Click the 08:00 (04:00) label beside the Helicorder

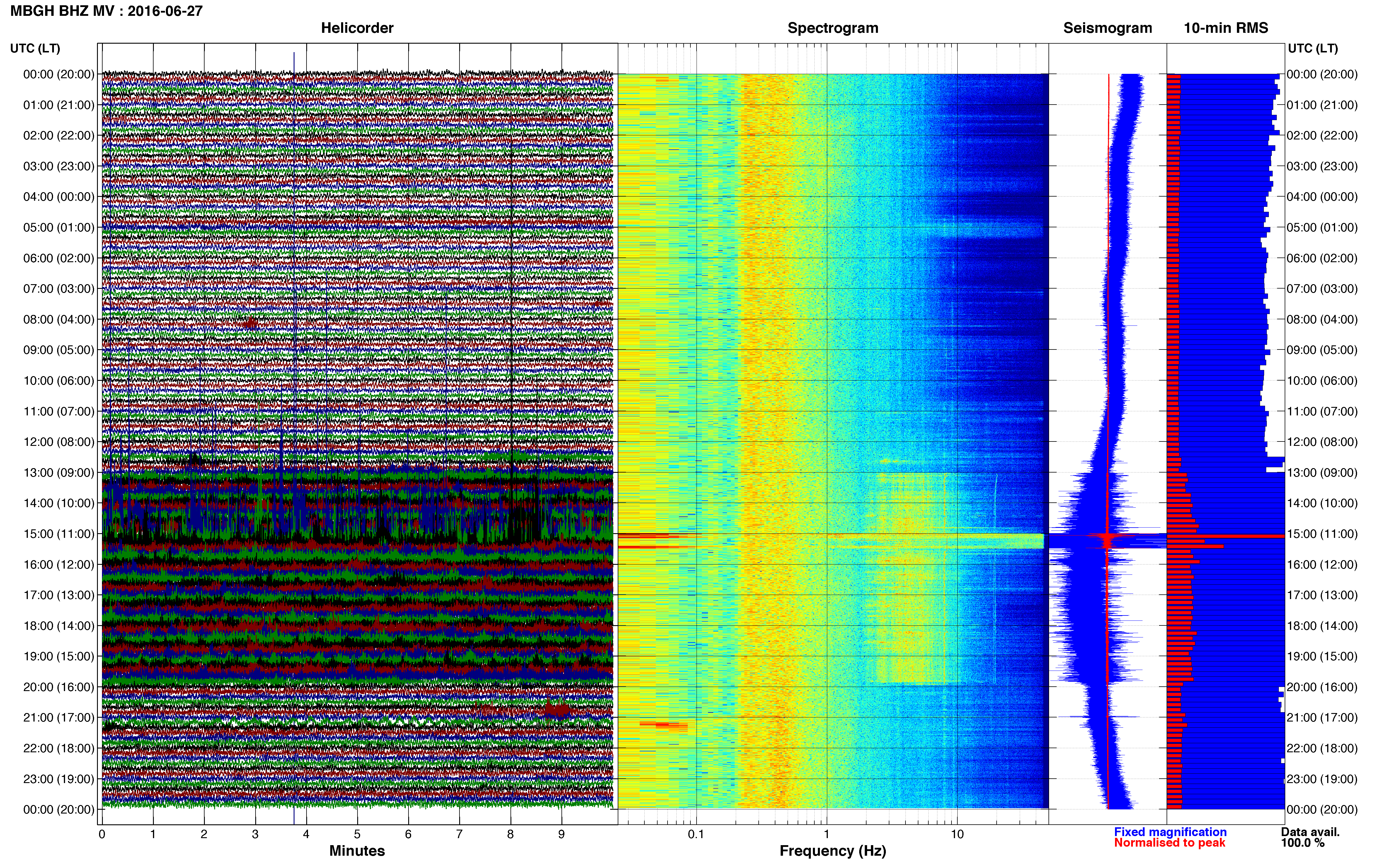59,319
